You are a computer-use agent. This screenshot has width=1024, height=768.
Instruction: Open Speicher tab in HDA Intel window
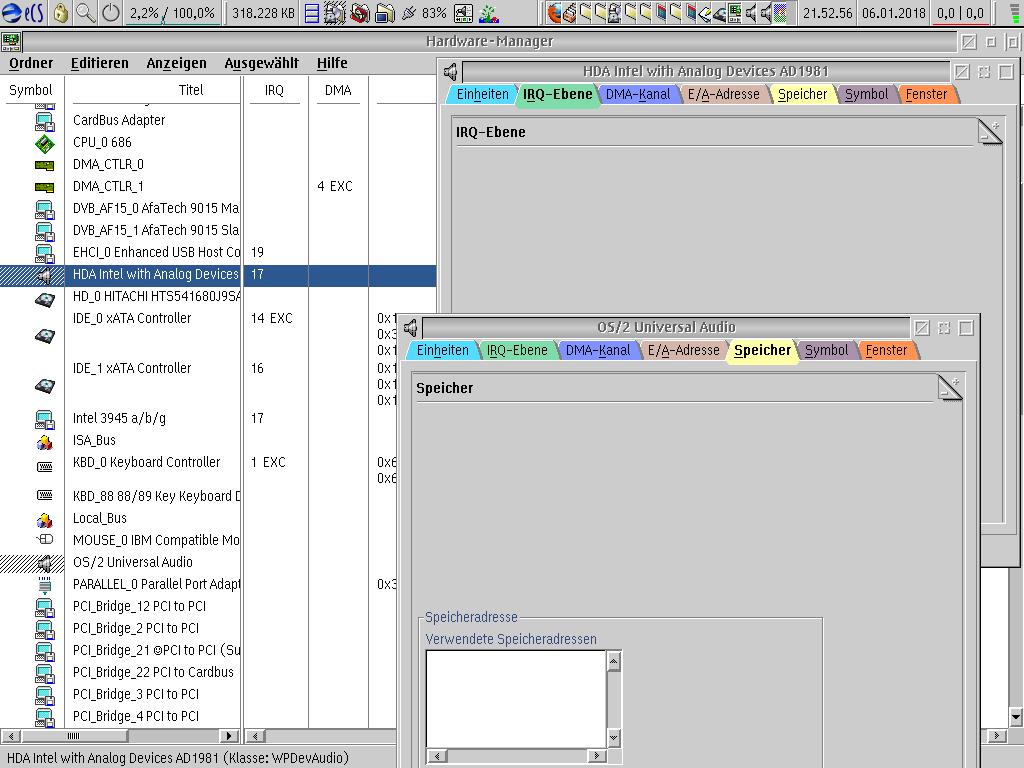pos(802,95)
